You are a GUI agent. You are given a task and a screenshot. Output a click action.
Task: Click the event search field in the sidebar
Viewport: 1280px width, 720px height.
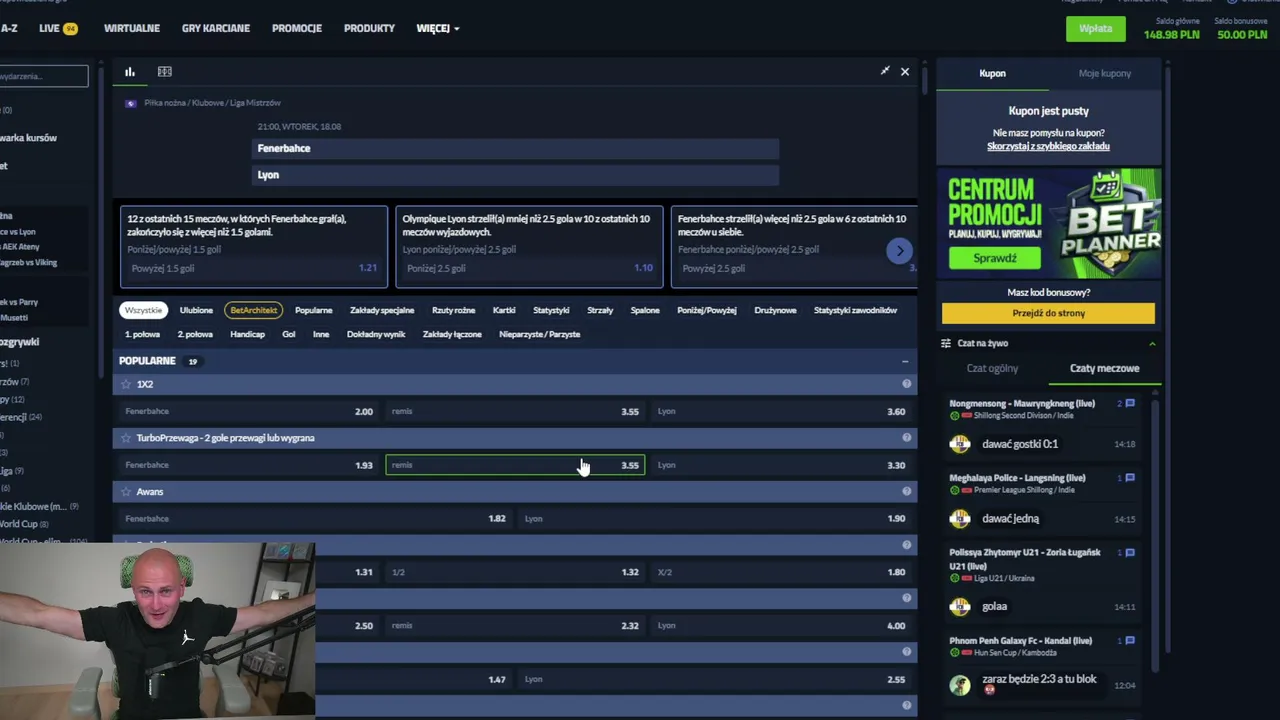coord(43,76)
